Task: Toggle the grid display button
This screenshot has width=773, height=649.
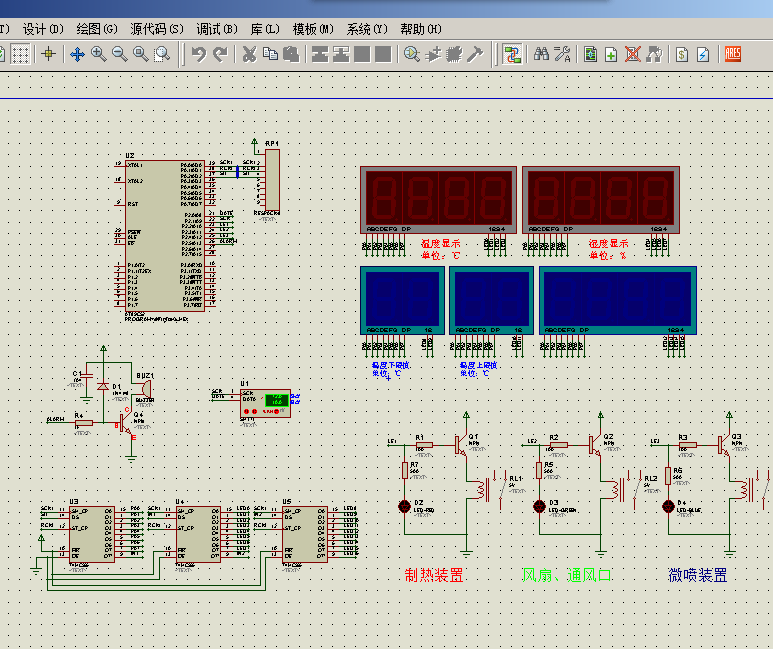Action: point(20,54)
